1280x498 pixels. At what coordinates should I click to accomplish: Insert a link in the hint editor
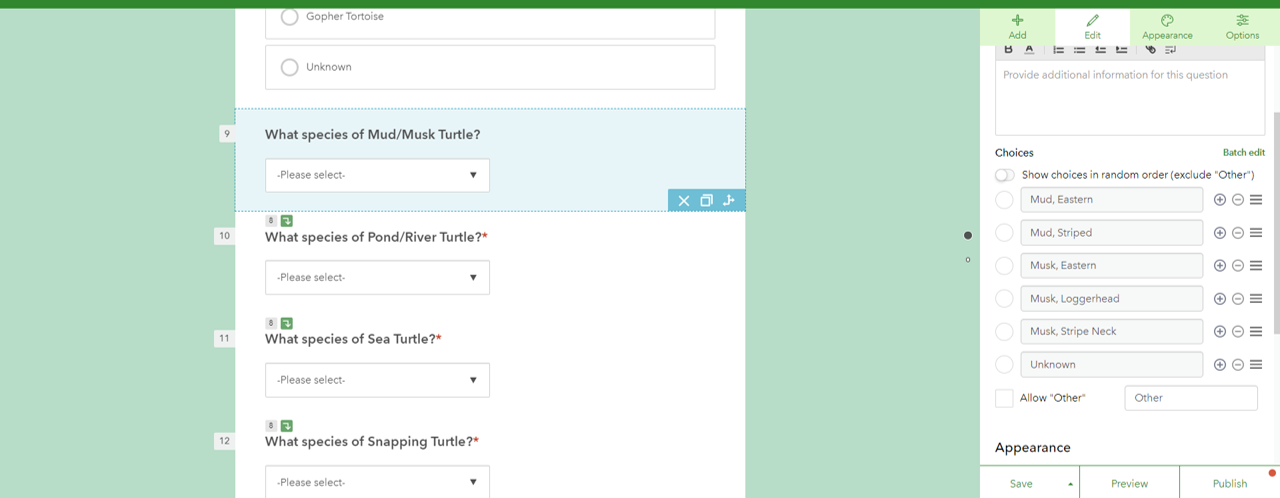[x=1150, y=49]
